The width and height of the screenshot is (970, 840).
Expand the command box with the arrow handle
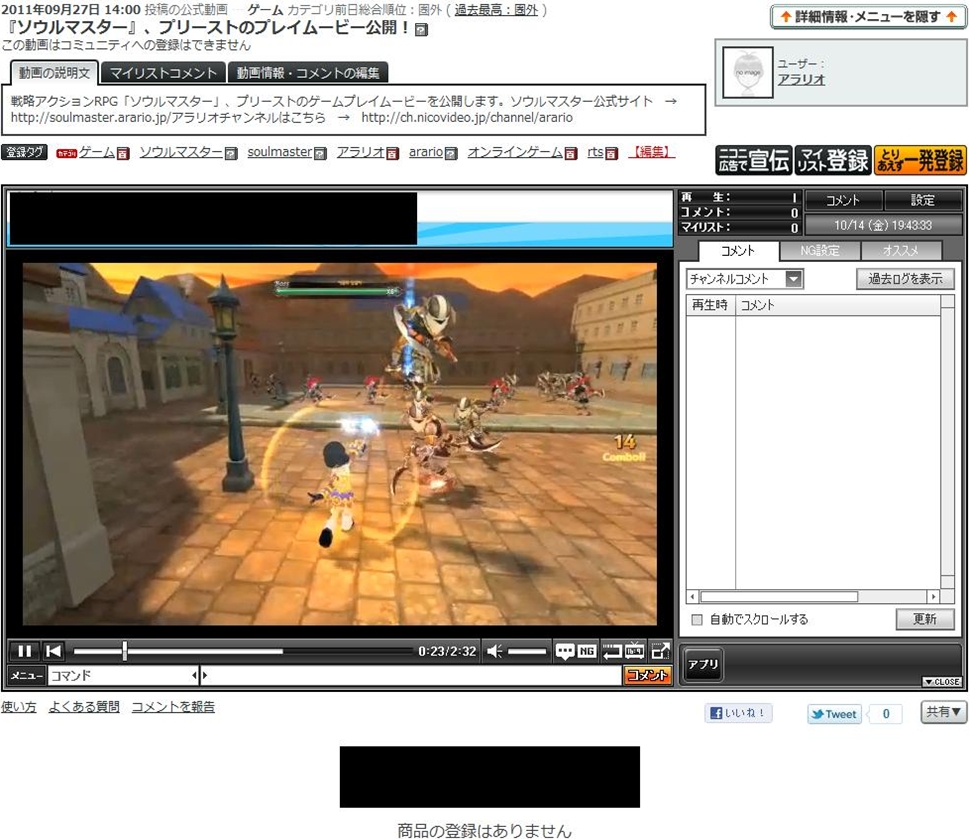pyautogui.click(x=200, y=675)
